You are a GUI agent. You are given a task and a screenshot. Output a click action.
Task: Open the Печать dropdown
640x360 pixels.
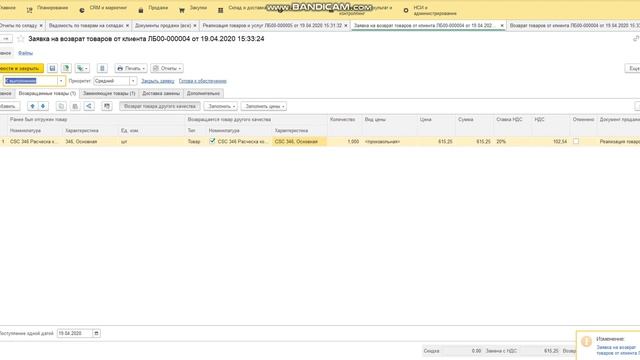click(x=131, y=68)
